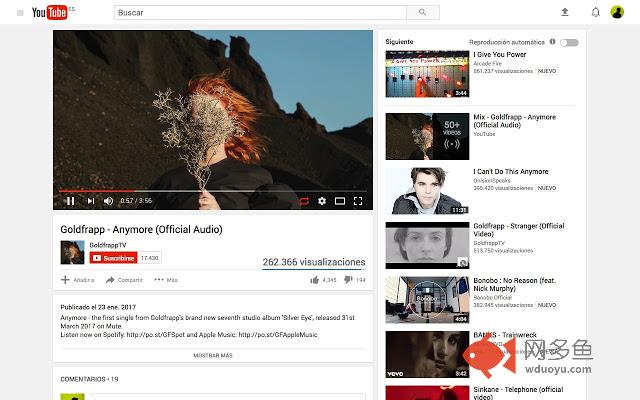Screen dimensions: 640x400
Task: Open the Más options menu
Action: [x=166, y=280]
